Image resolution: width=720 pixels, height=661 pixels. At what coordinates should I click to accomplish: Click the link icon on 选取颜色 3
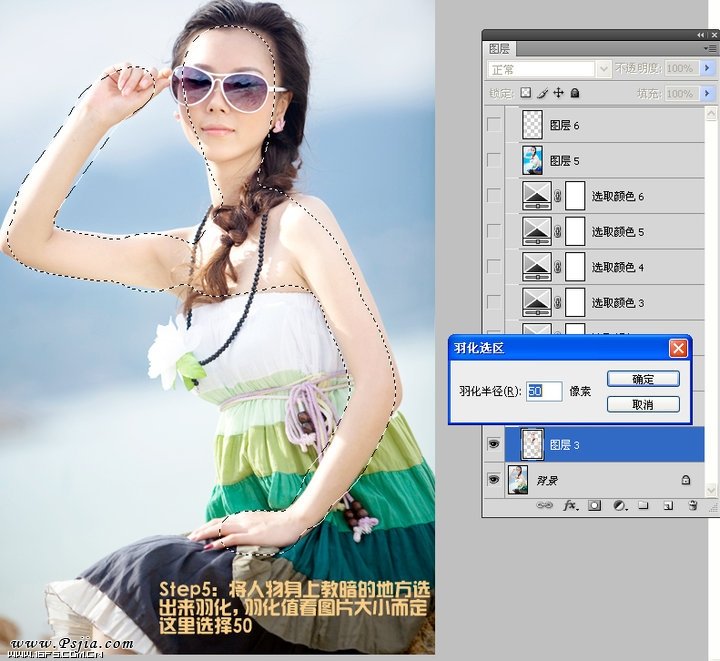coord(558,302)
